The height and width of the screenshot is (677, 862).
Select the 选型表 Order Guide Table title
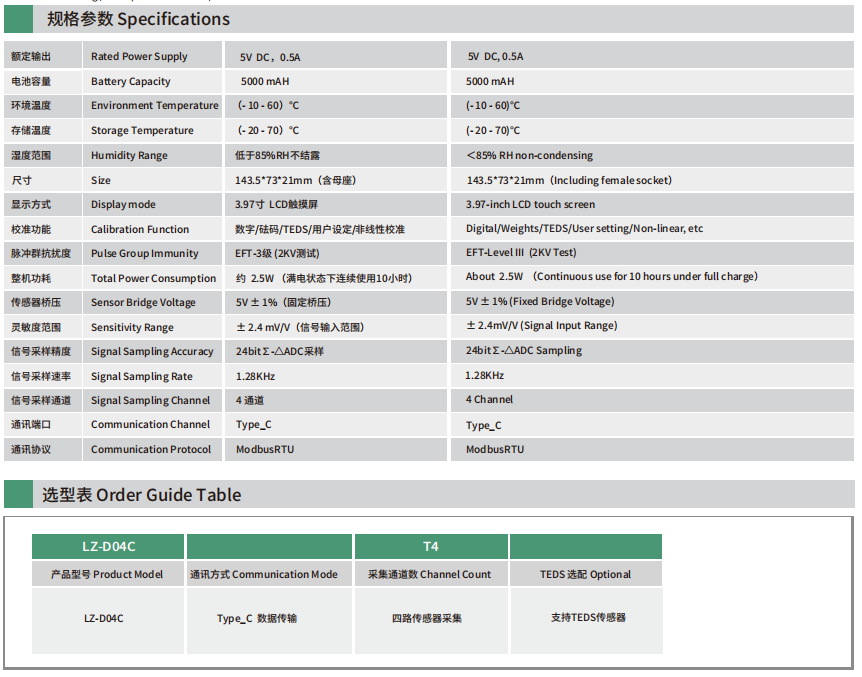(141, 495)
